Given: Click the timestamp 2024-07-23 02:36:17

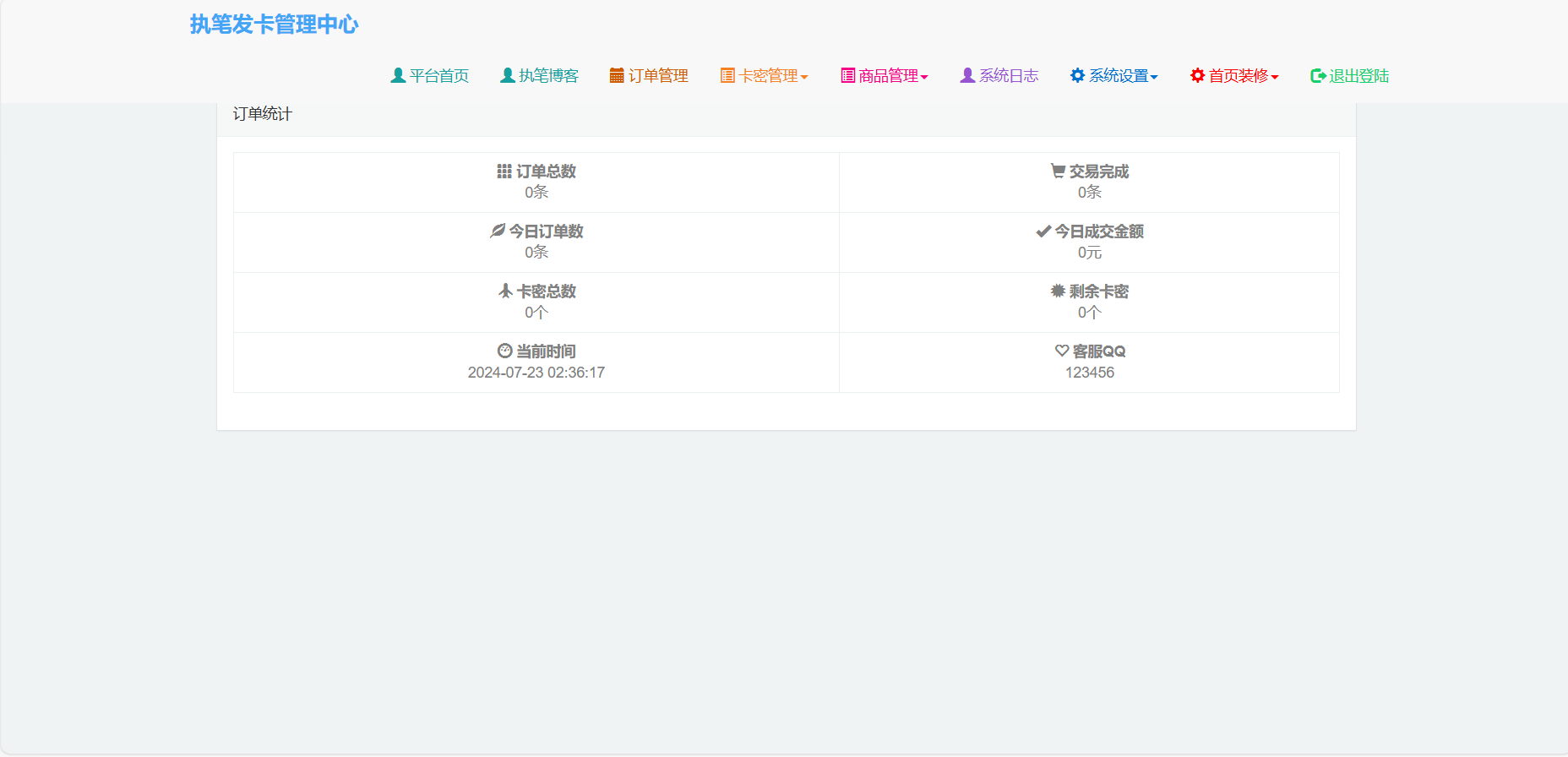Looking at the screenshot, I should [x=536, y=373].
